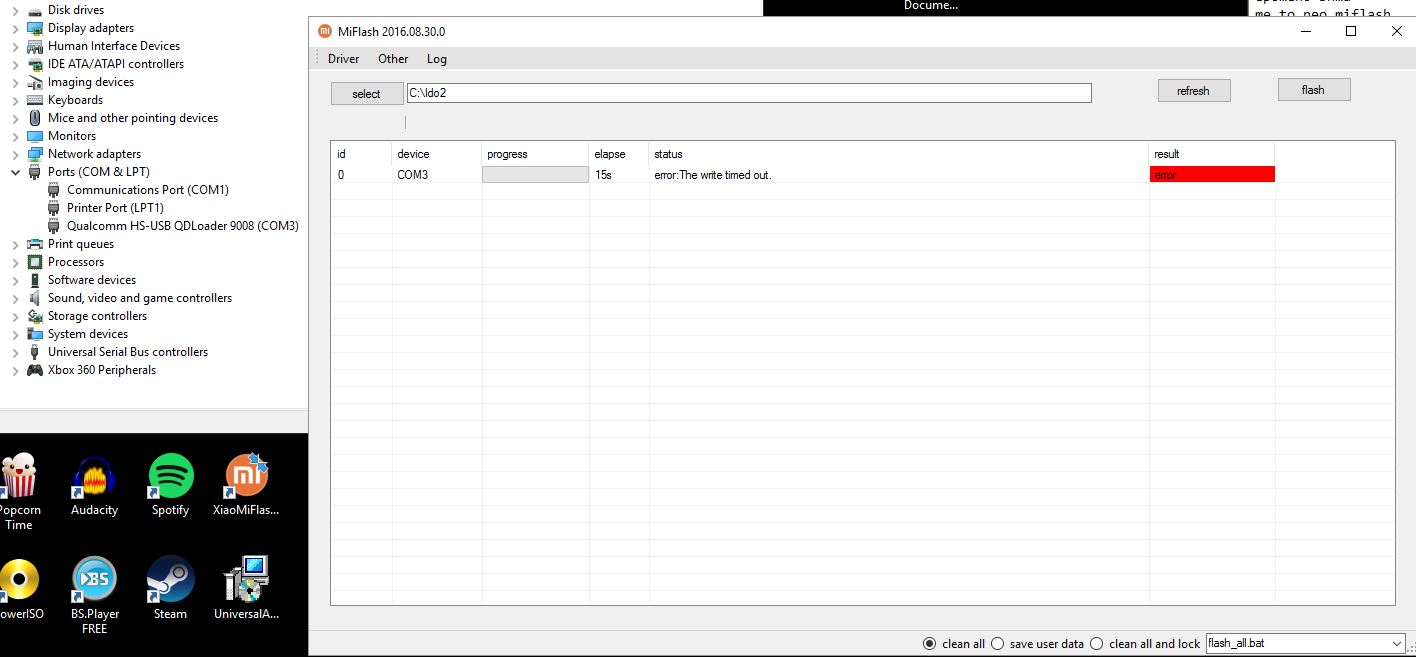The image size is (1416, 657).
Task: Click the MiFlash title bar logo icon
Action: (x=324, y=31)
